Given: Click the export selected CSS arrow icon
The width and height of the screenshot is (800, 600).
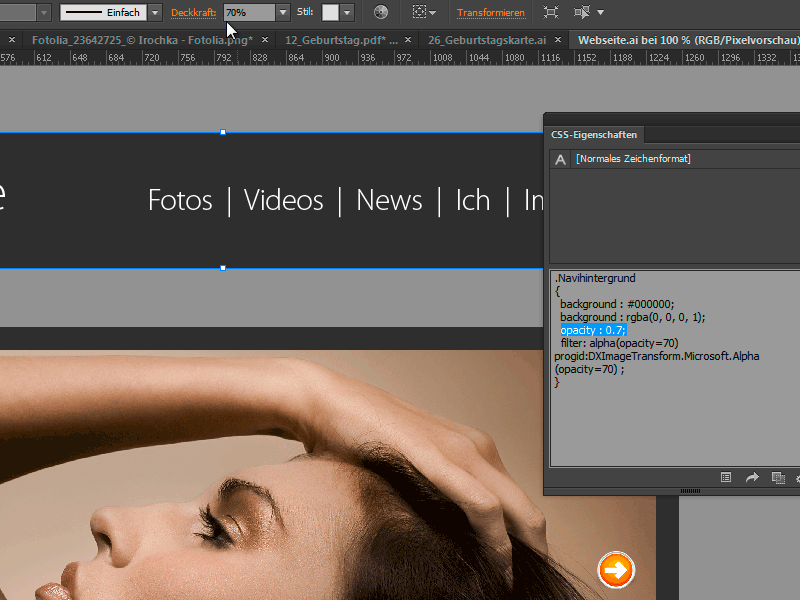Looking at the screenshot, I should click(752, 478).
